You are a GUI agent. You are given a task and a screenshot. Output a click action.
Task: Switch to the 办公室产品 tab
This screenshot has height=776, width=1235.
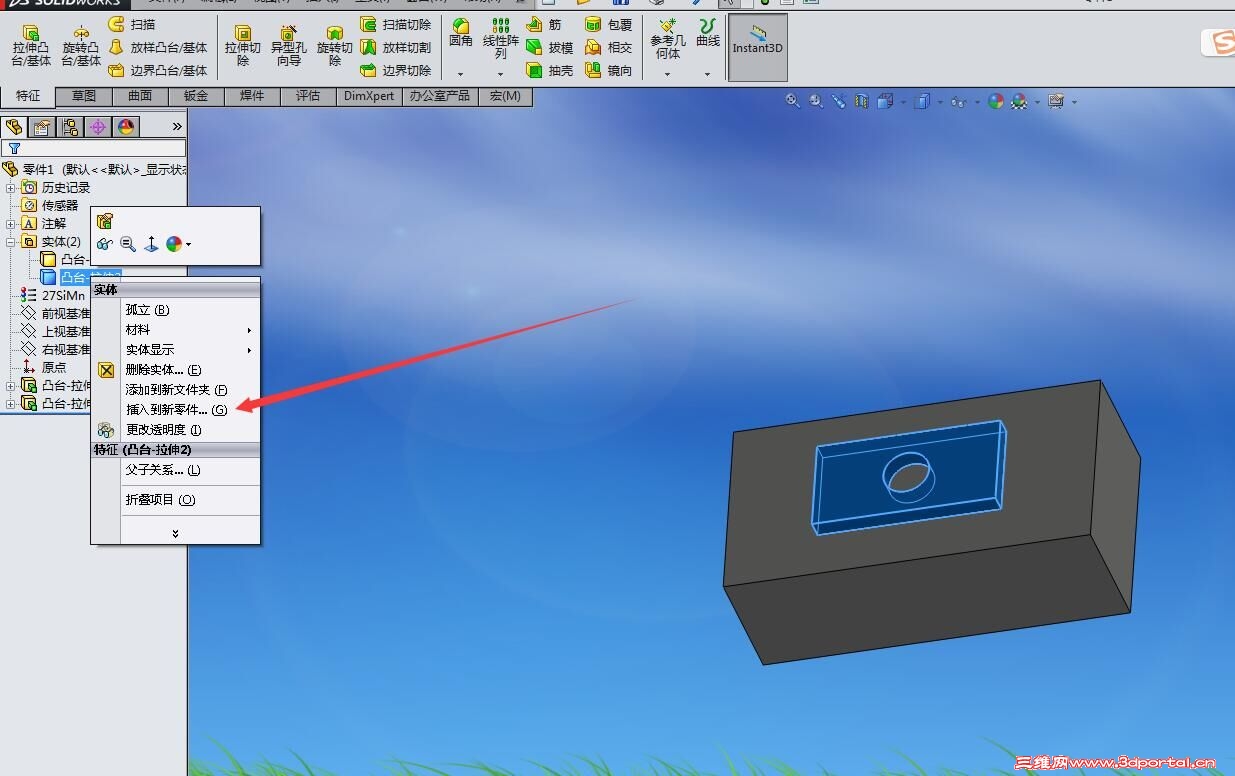coord(440,96)
